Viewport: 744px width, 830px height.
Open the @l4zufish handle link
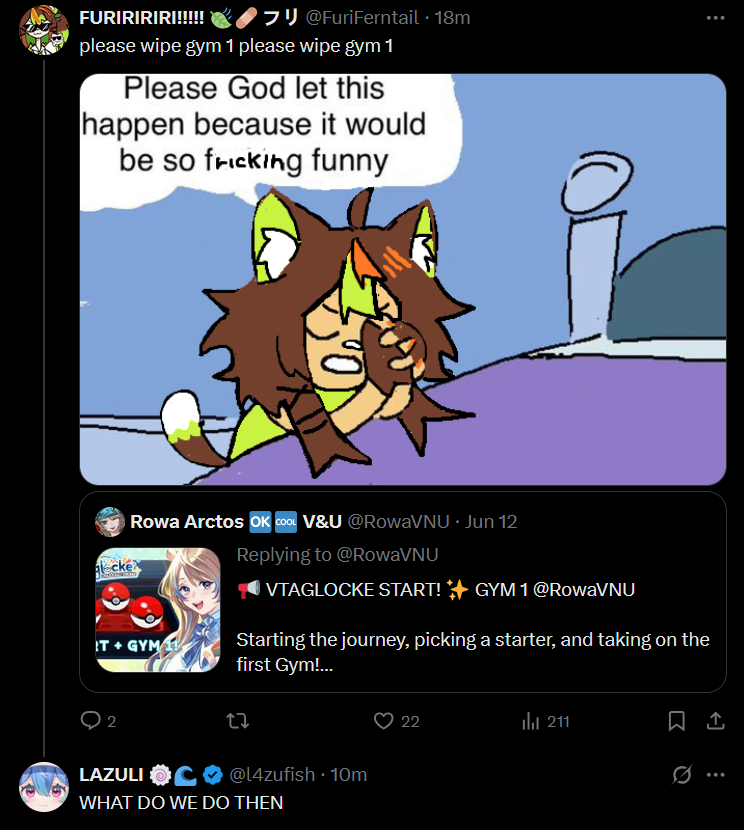pos(273,774)
